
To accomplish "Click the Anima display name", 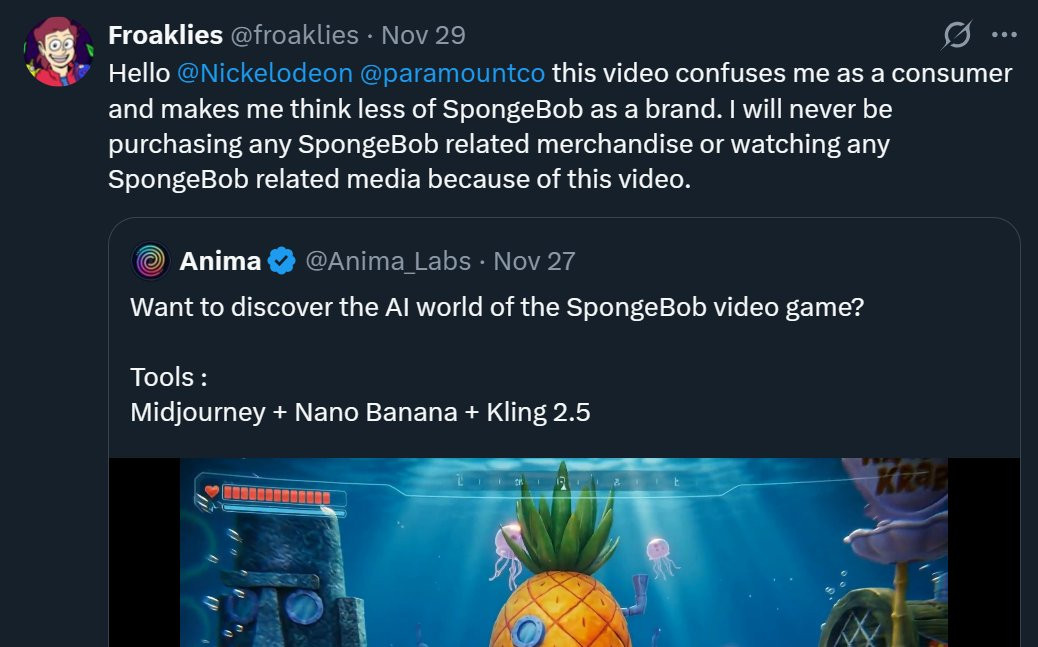I will tap(220, 262).
